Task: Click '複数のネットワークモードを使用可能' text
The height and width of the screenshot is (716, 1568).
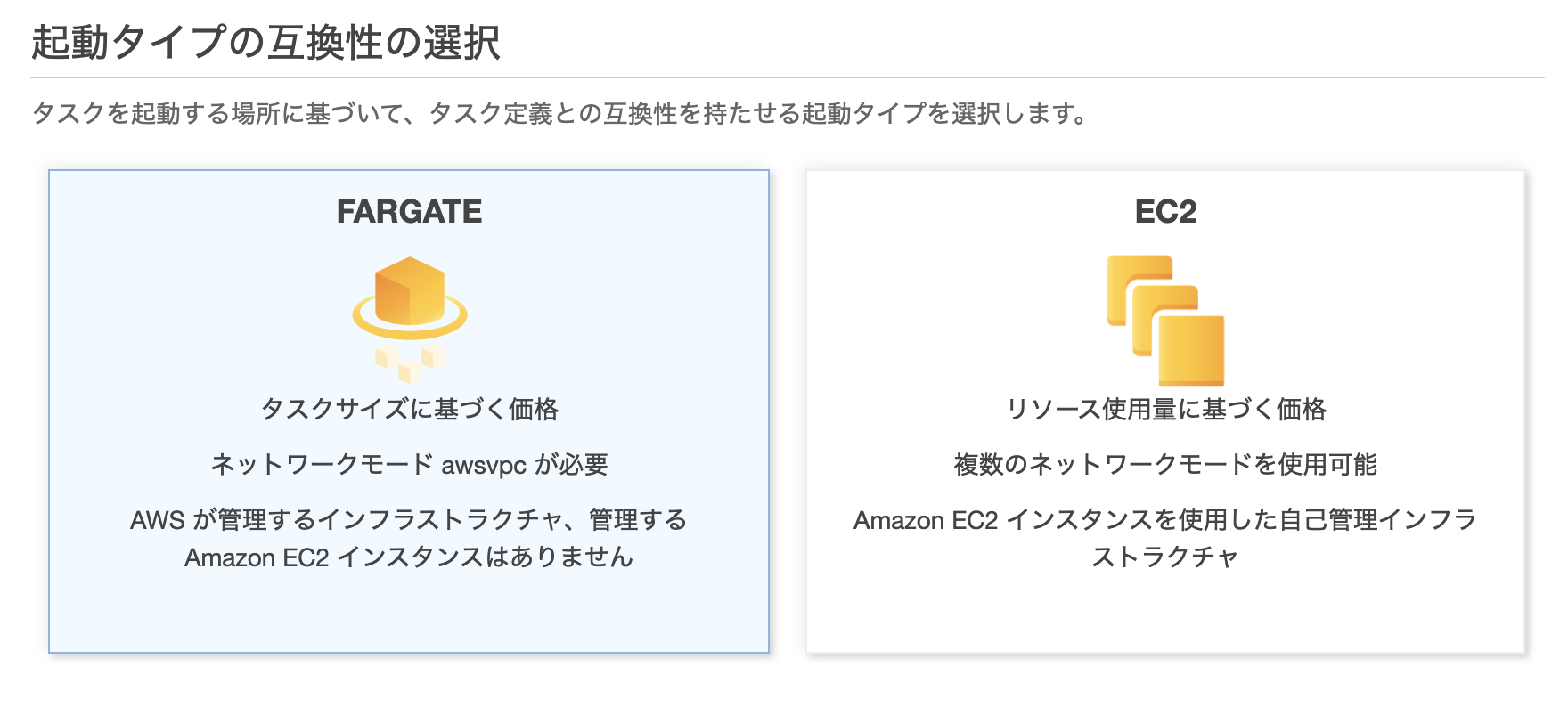Action: (1165, 464)
